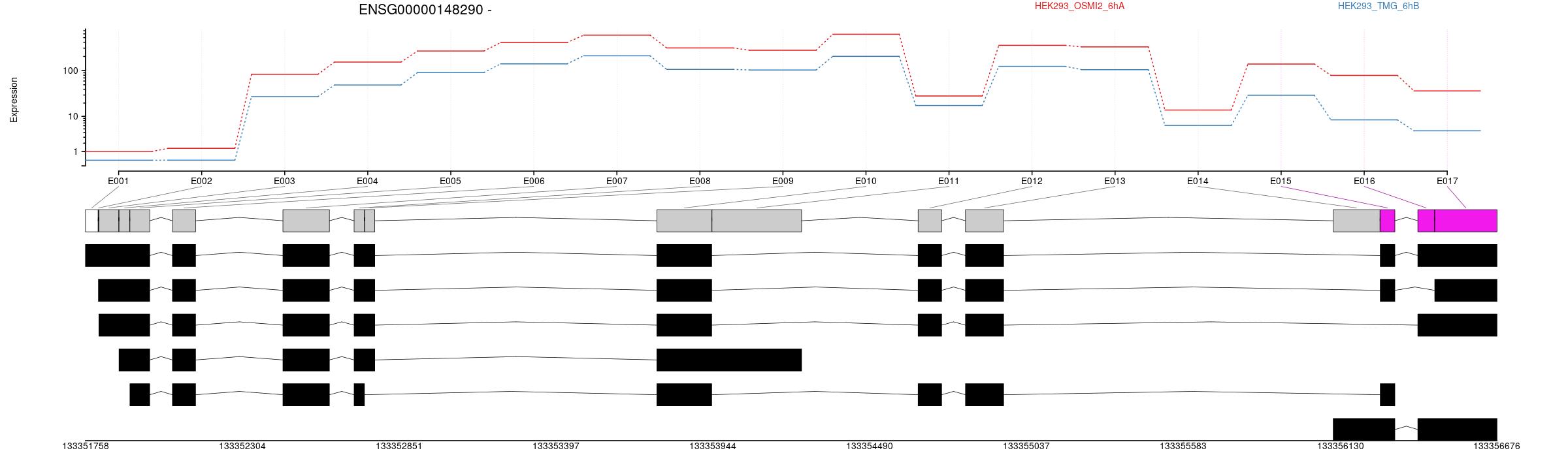Click the y-axis tick value 10
The image size is (1568, 457).
[x=73, y=117]
